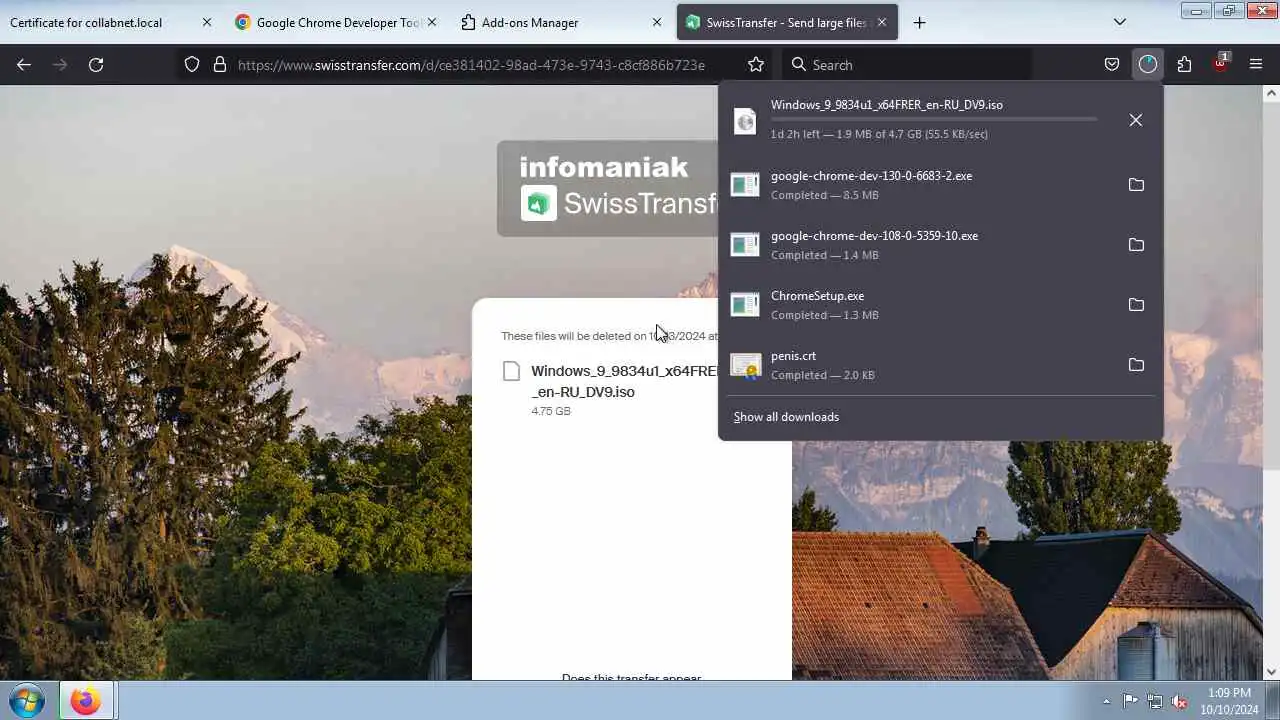Reload the current page
The height and width of the screenshot is (720, 1280).
tap(96, 65)
